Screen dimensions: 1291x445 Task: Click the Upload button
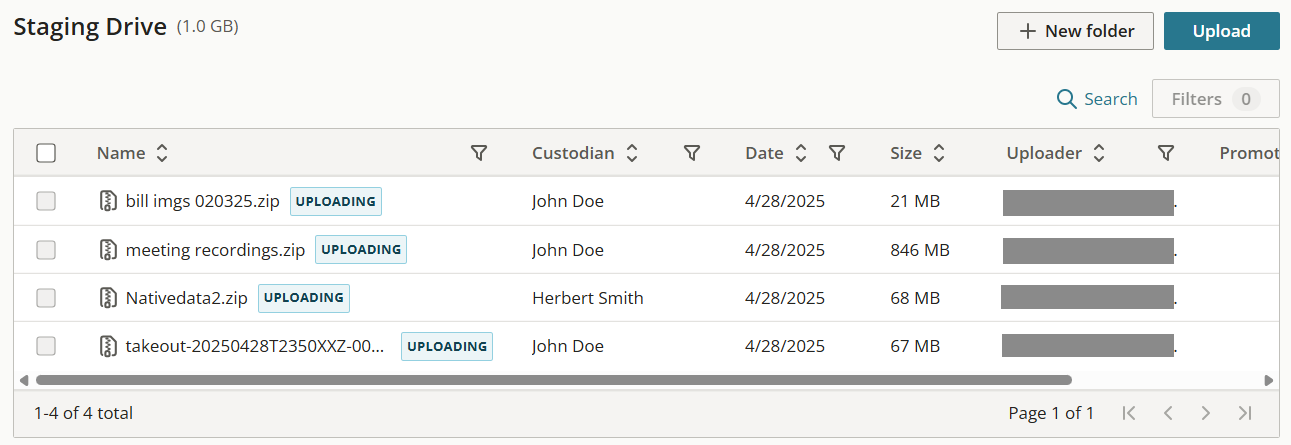[x=1221, y=31]
